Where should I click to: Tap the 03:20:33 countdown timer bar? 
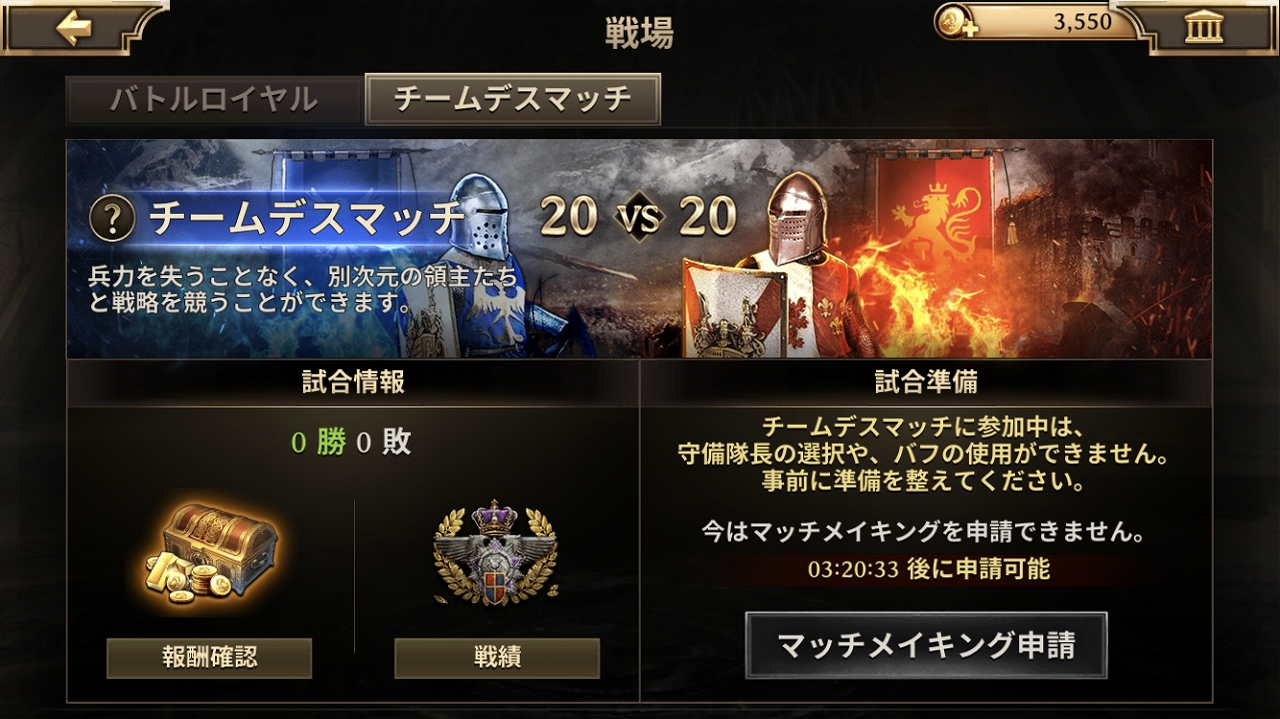(x=927, y=570)
